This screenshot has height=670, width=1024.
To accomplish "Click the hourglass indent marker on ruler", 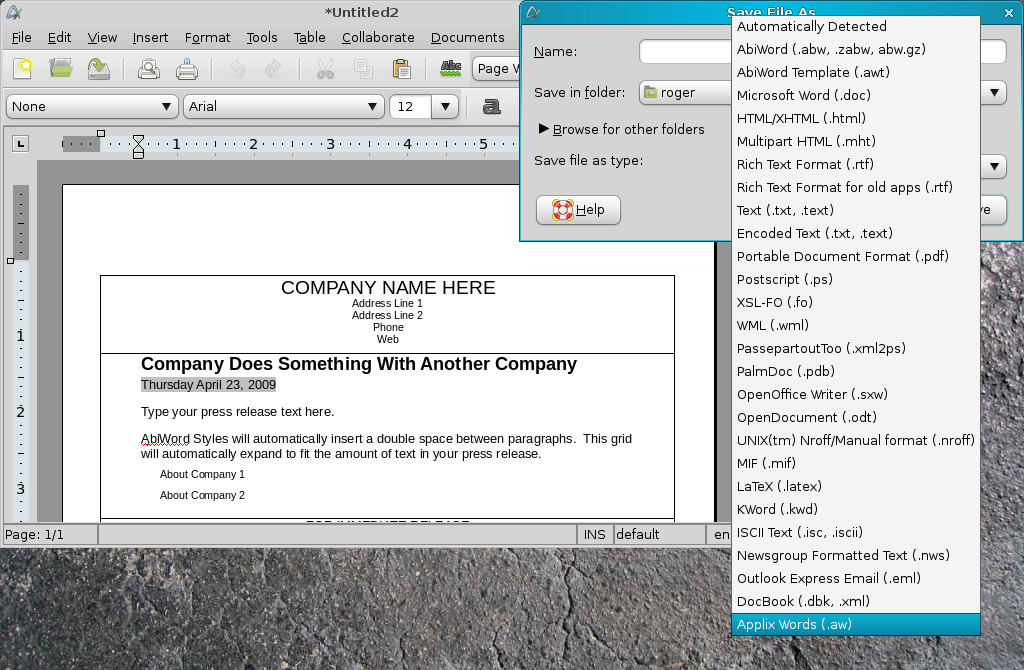I will [138, 146].
